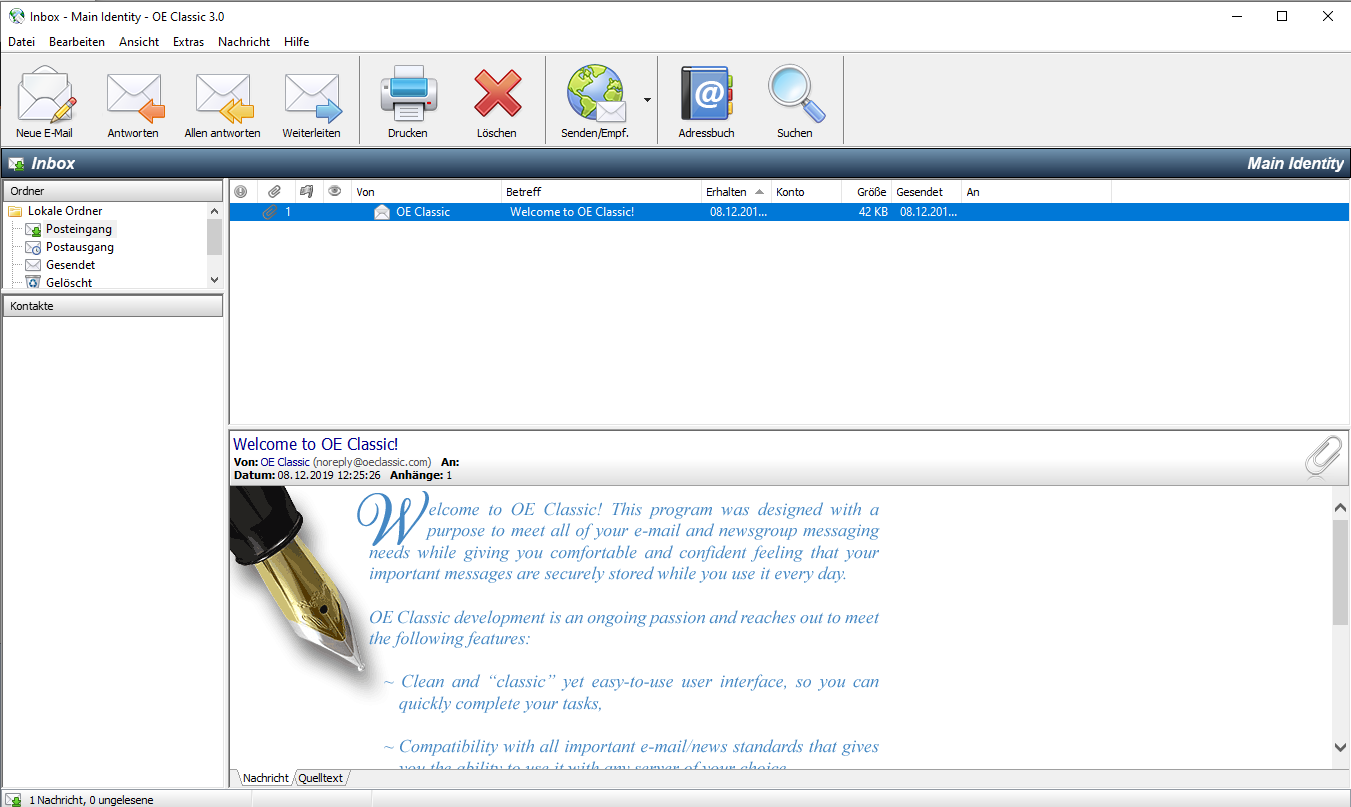
Task: Print the message with Drucken
Action: pyautogui.click(x=408, y=101)
